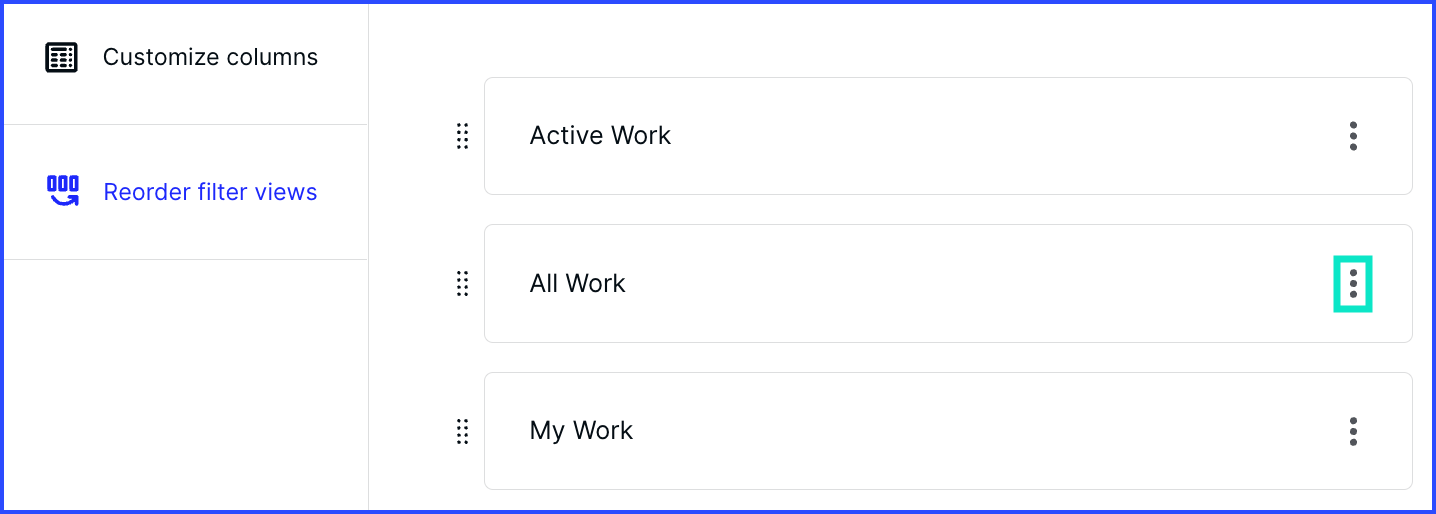Click empty area of Active Work row

1000,136
